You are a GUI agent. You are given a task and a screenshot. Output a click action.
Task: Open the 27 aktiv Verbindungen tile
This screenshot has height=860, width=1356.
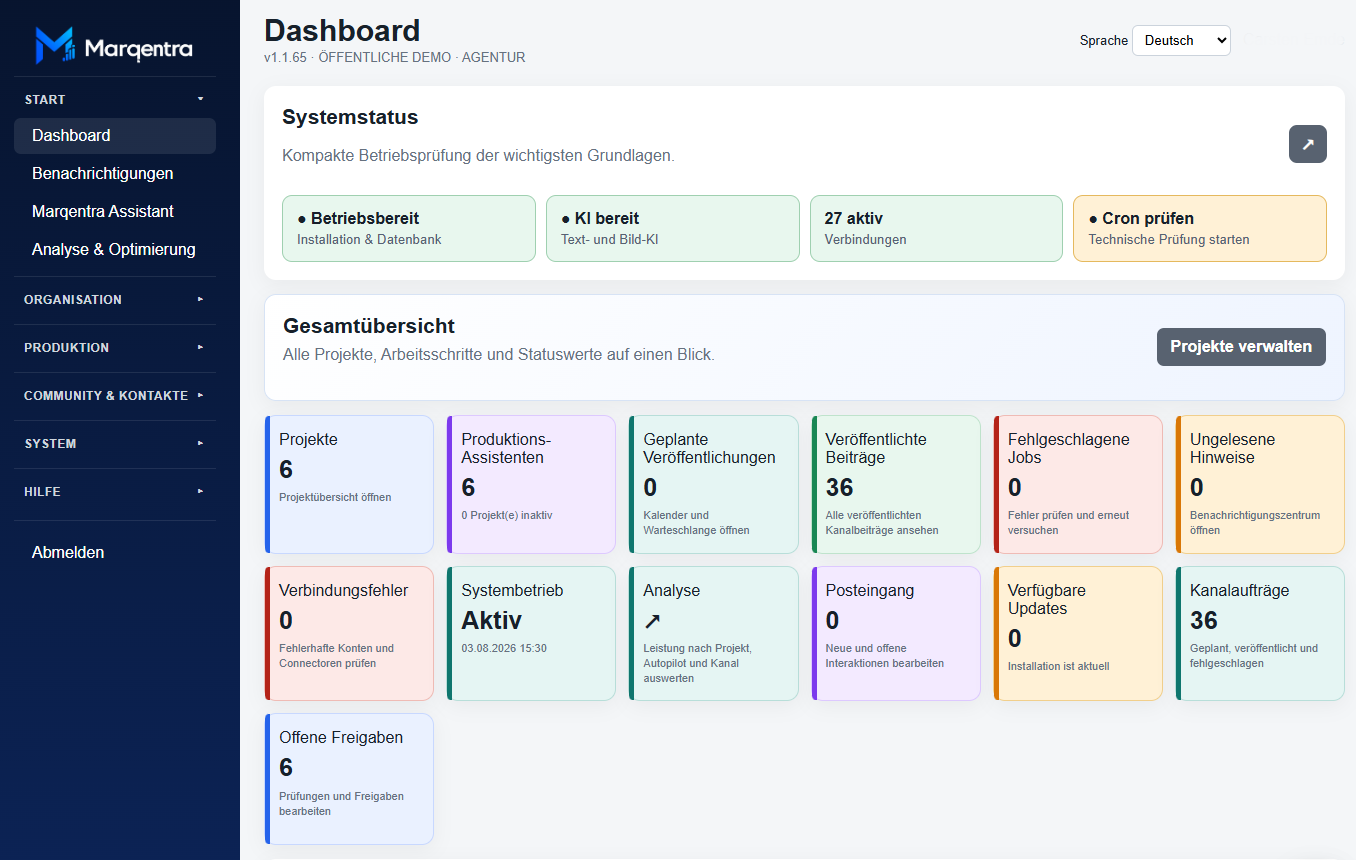click(x=936, y=228)
